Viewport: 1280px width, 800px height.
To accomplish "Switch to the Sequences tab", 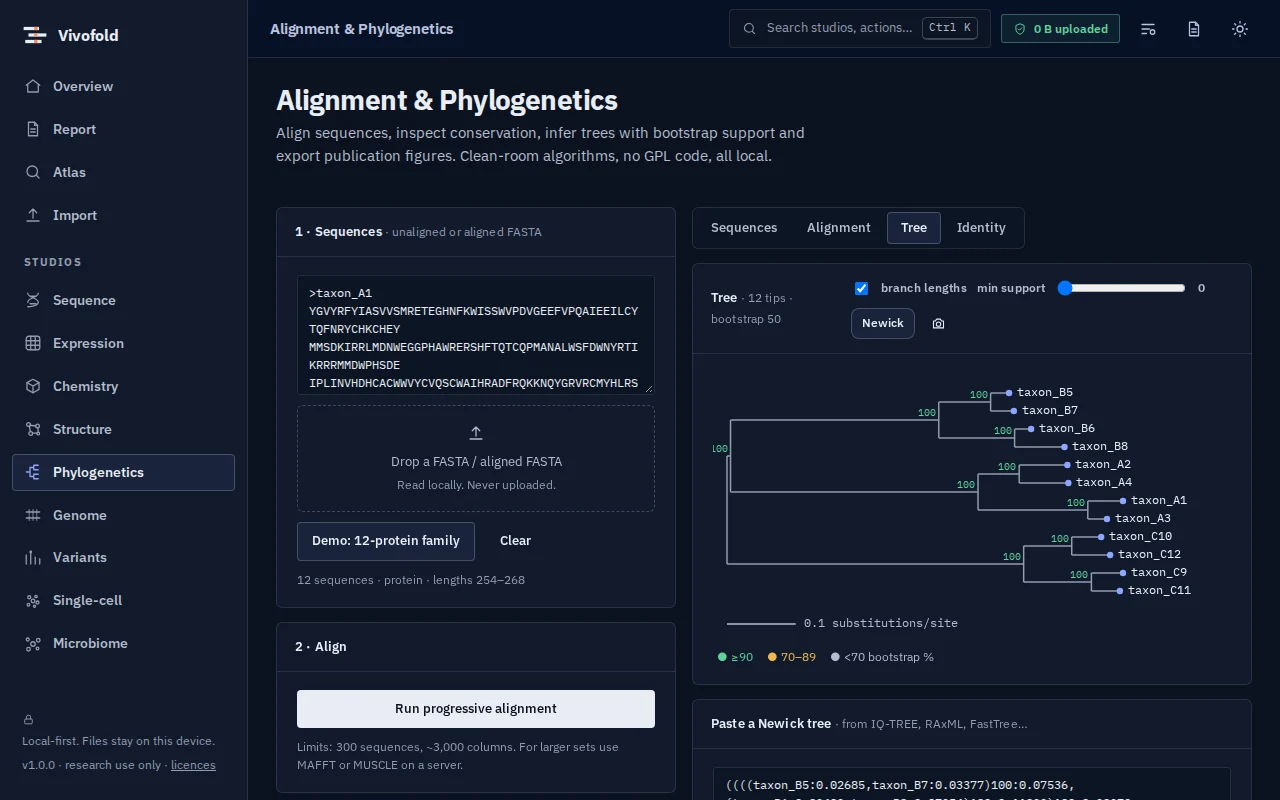I will tap(744, 228).
